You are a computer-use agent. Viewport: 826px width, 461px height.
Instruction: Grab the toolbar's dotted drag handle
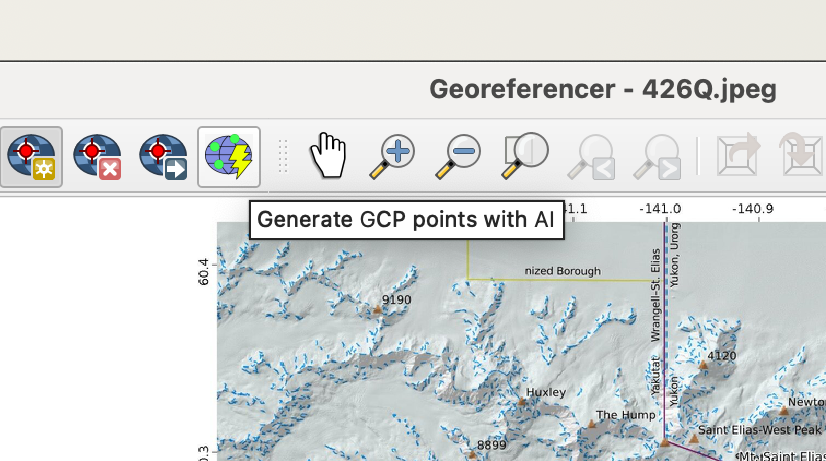tap(283, 157)
